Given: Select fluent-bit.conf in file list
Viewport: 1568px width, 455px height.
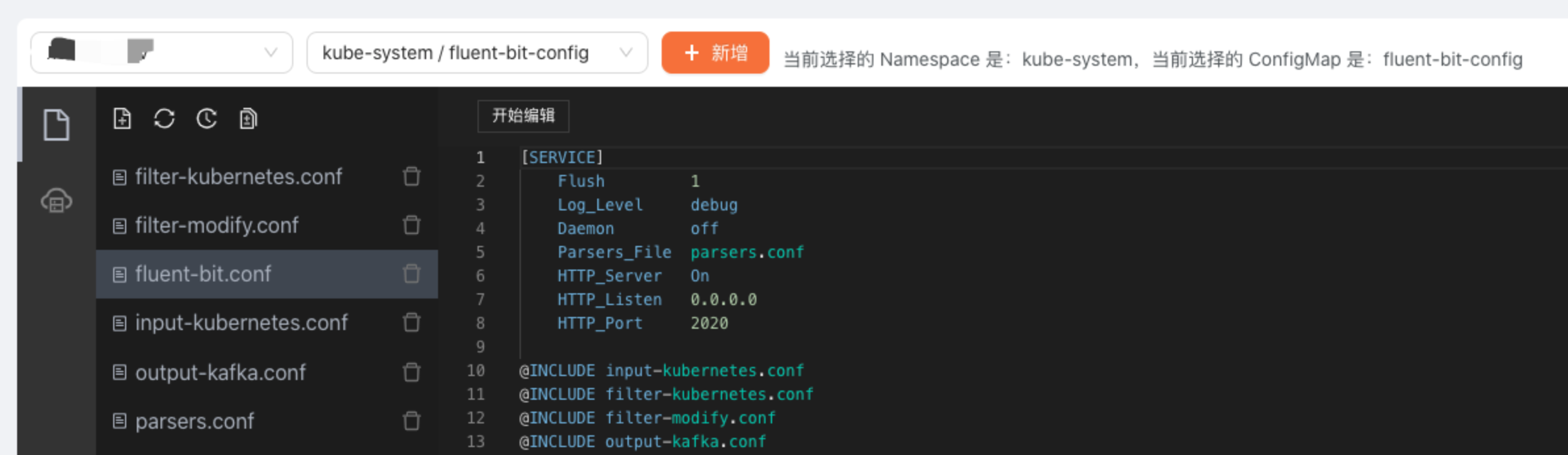Looking at the screenshot, I should click(x=267, y=274).
